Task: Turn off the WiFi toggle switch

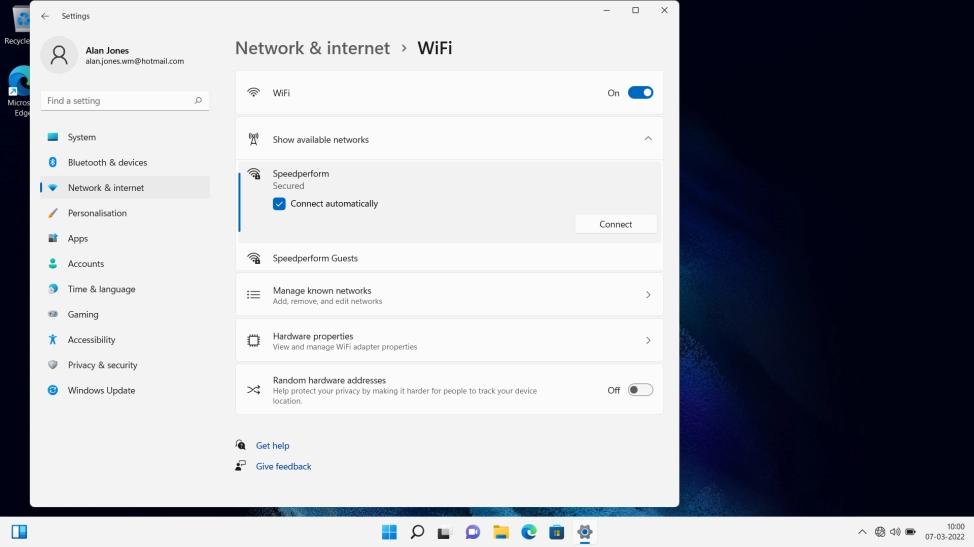Action: point(640,93)
